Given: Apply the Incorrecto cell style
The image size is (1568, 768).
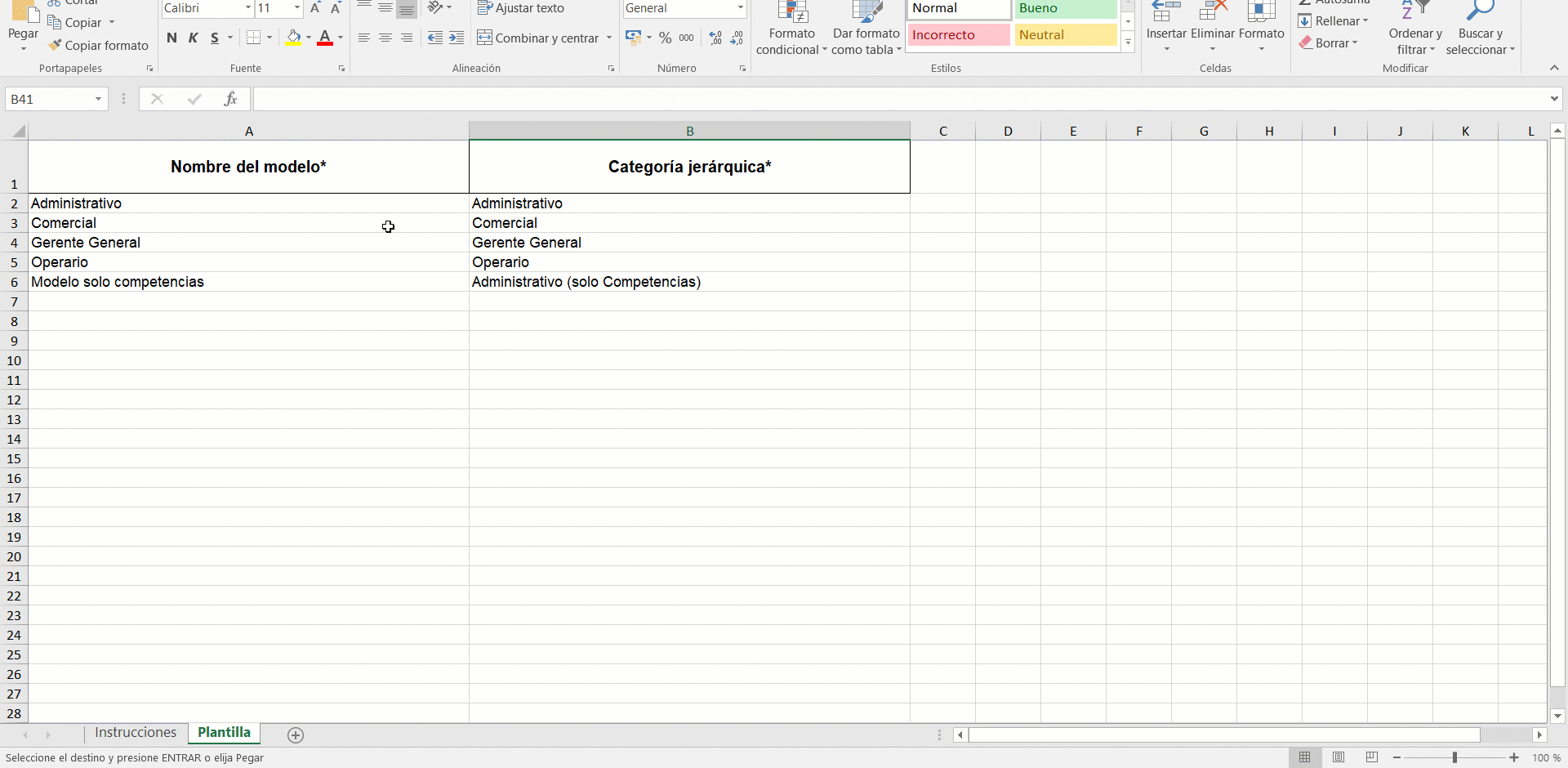Looking at the screenshot, I should click(x=959, y=35).
